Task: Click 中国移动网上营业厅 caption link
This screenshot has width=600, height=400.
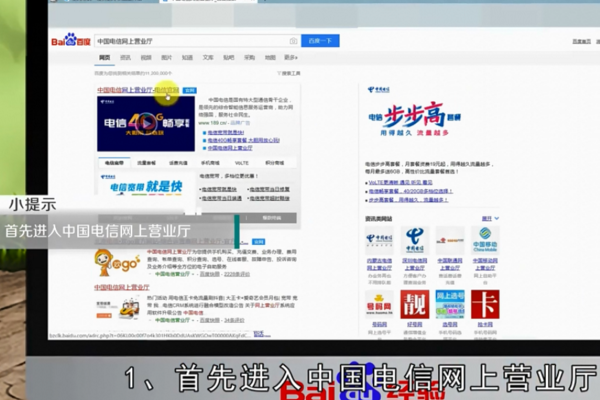Action: 485,264
